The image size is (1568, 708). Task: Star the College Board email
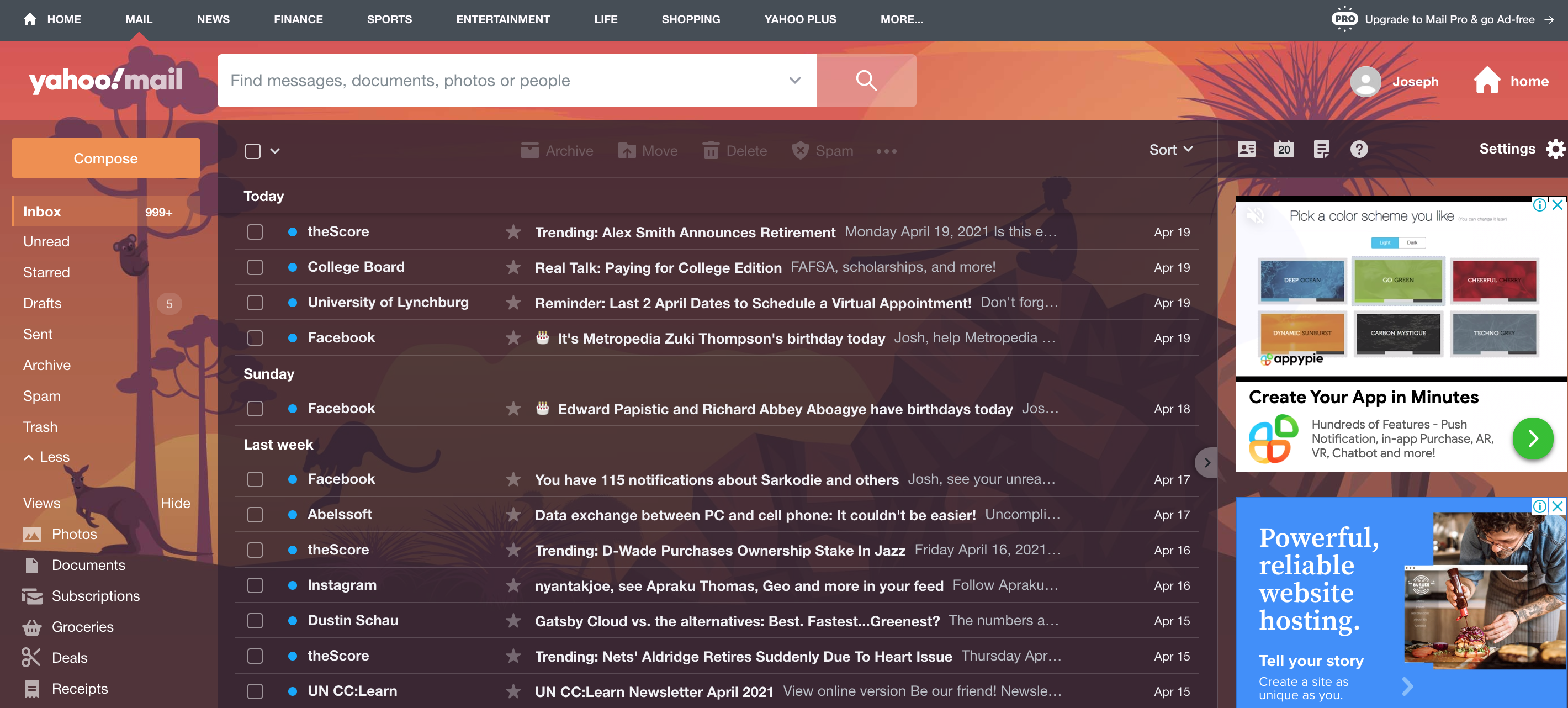point(513,267)
